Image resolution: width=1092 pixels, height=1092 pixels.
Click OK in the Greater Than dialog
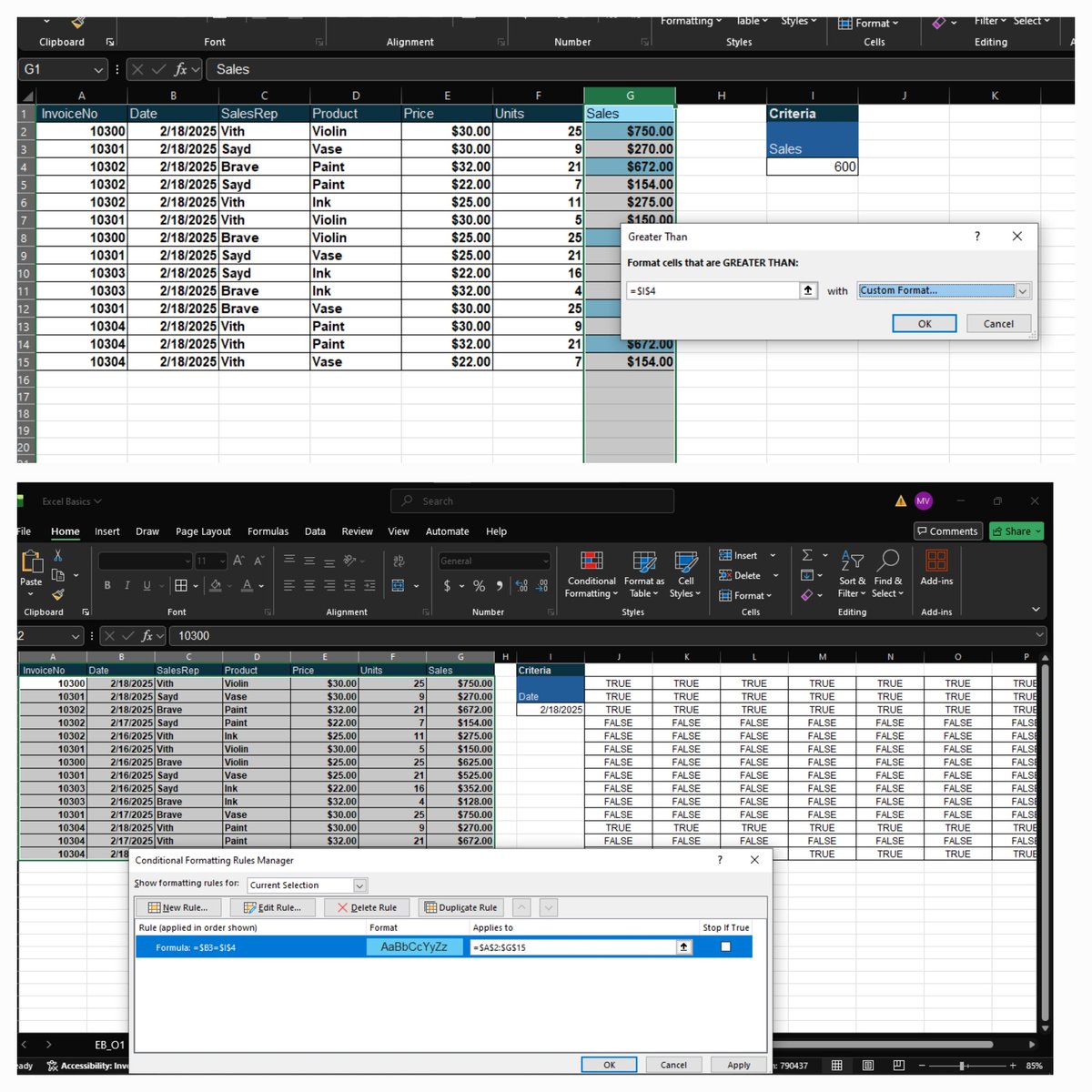[x=925, y=323]
